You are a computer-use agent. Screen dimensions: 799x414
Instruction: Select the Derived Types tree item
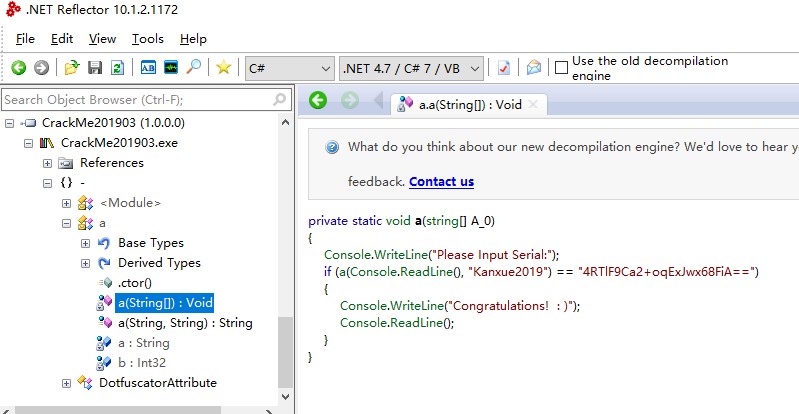click(x=159, y=263)
